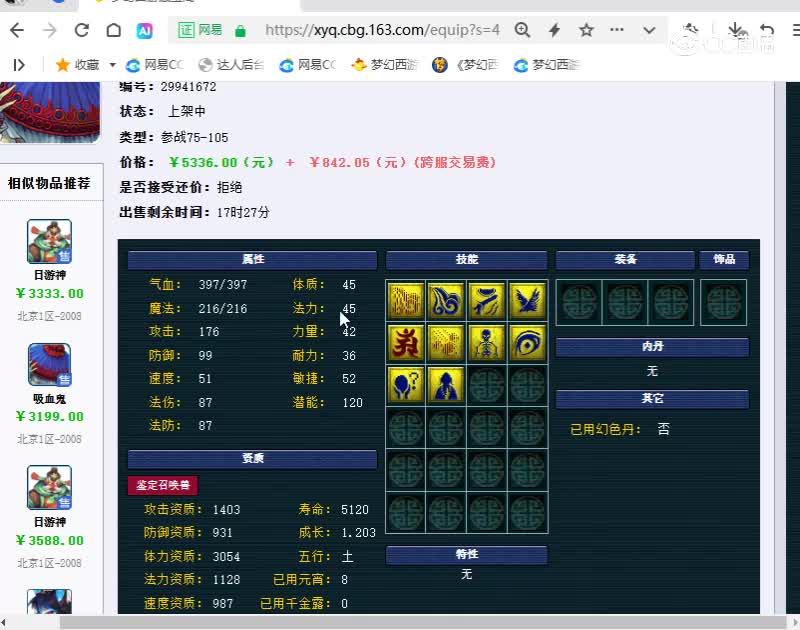Open the first 网易CC bookmark
The height and width of the screenshot is (630, 800).
tap(155, 65)
